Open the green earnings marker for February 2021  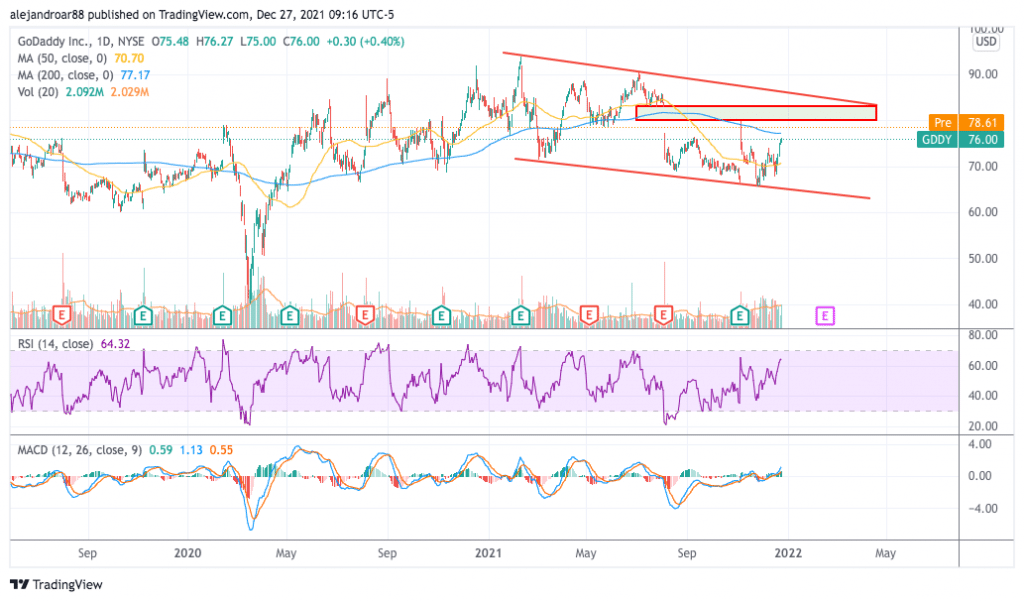click(x=520, y=316)
